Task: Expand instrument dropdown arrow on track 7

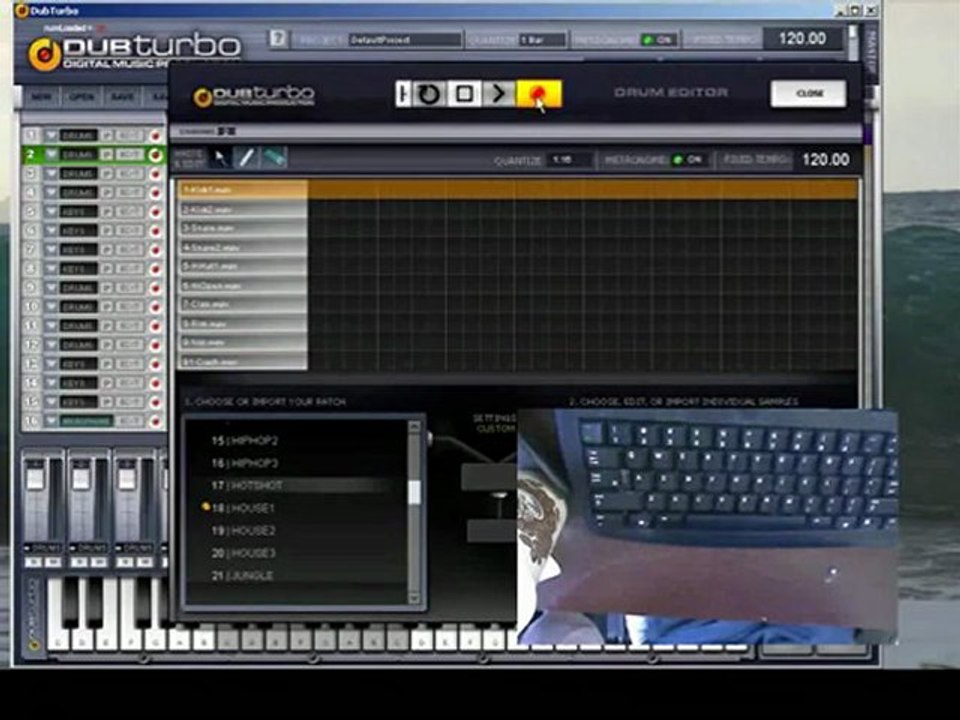Action: 51,250
